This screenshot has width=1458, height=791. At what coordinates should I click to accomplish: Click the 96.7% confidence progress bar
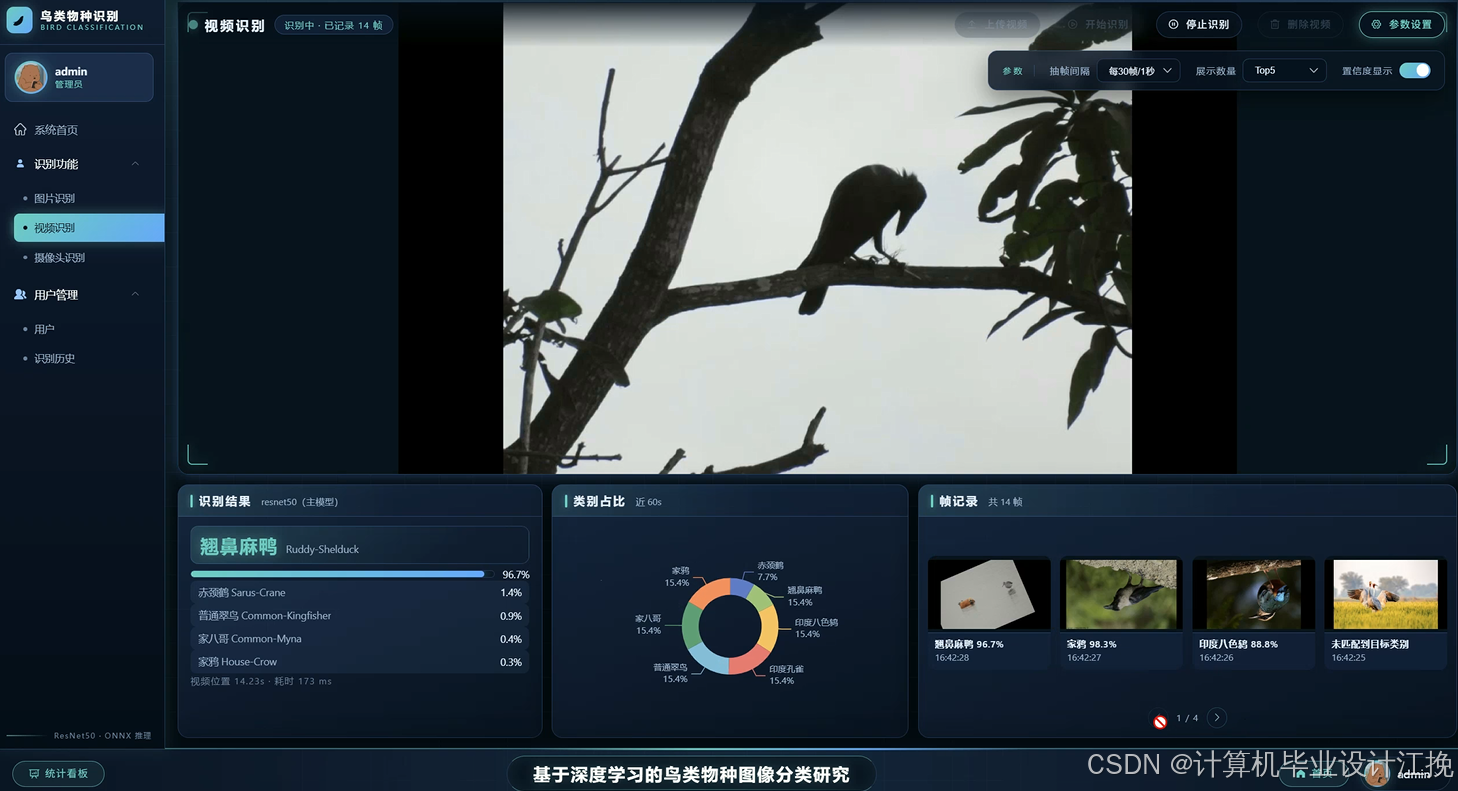pyautogui.click(x=340, y=575)
